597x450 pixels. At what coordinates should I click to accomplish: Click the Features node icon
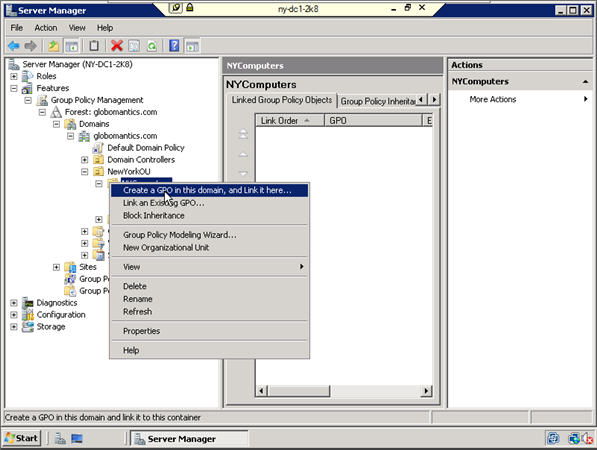point(27,88)
